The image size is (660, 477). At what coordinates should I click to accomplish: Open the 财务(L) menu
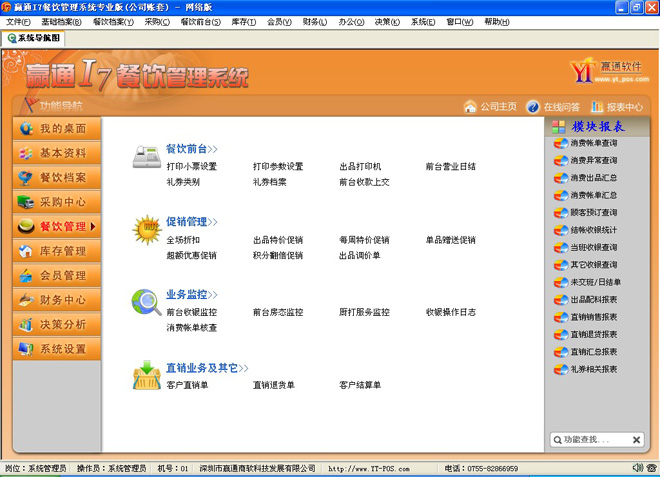[314, 21]
